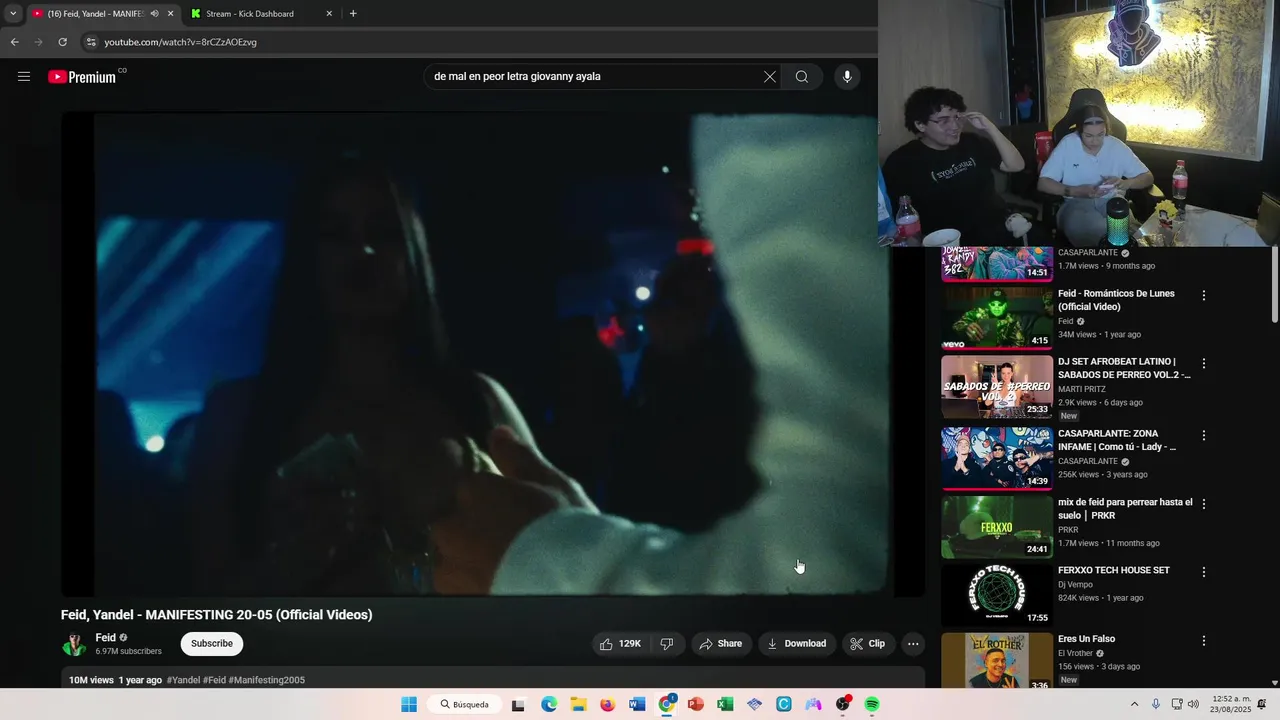Download the video
Screen dimensions: 1280x720
click(797, 644)
